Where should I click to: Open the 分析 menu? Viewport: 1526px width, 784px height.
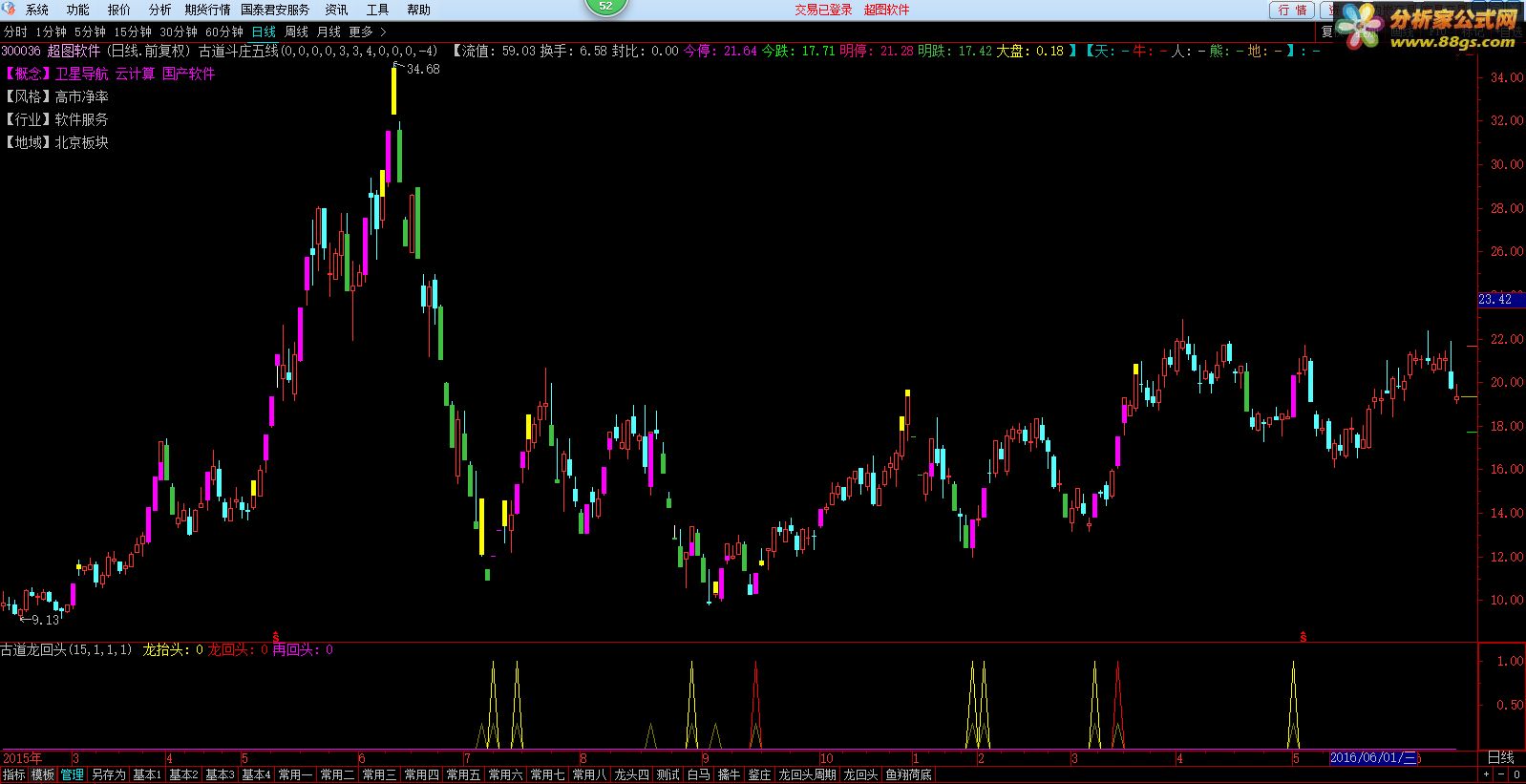click(159, 10)
